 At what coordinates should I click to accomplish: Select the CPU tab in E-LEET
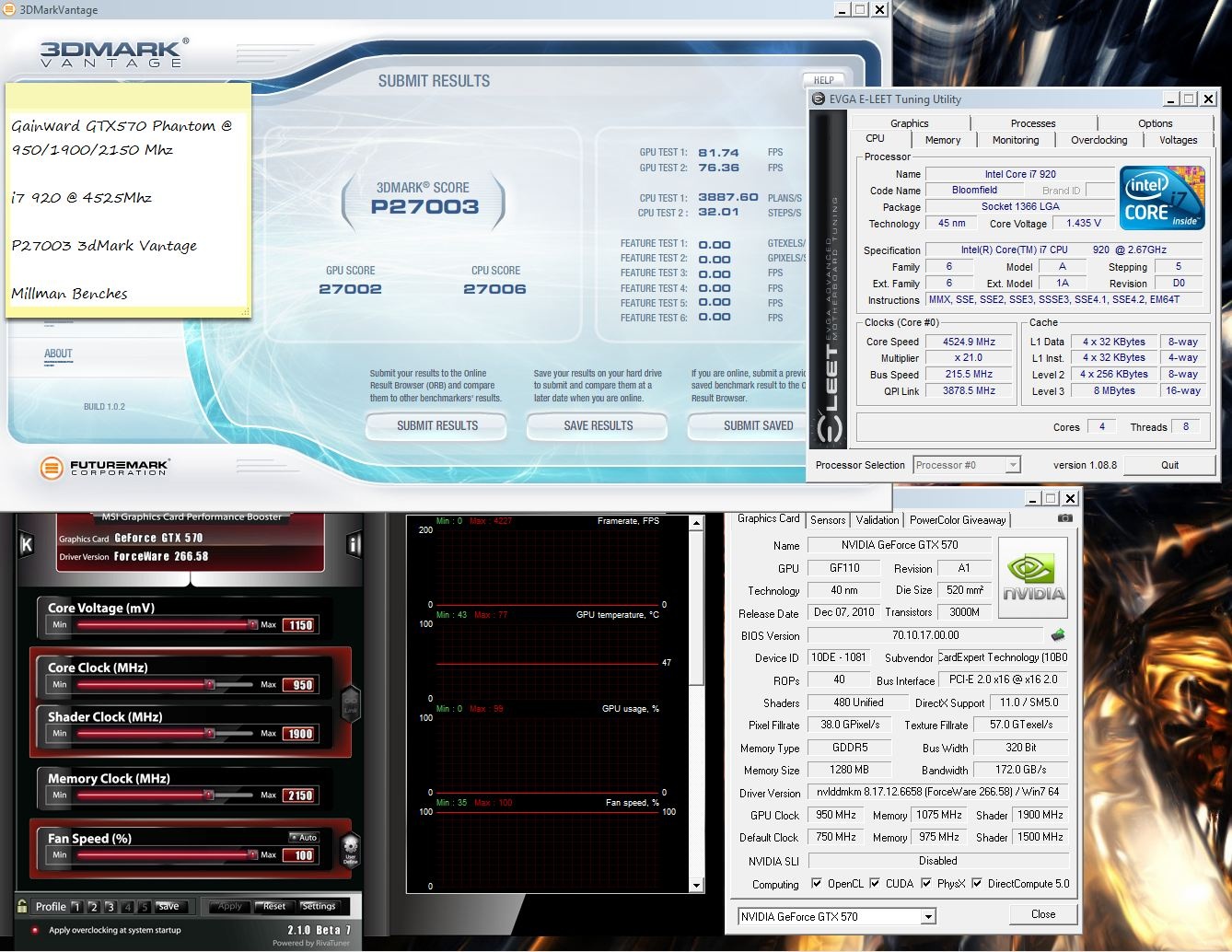tap(876, 139)
